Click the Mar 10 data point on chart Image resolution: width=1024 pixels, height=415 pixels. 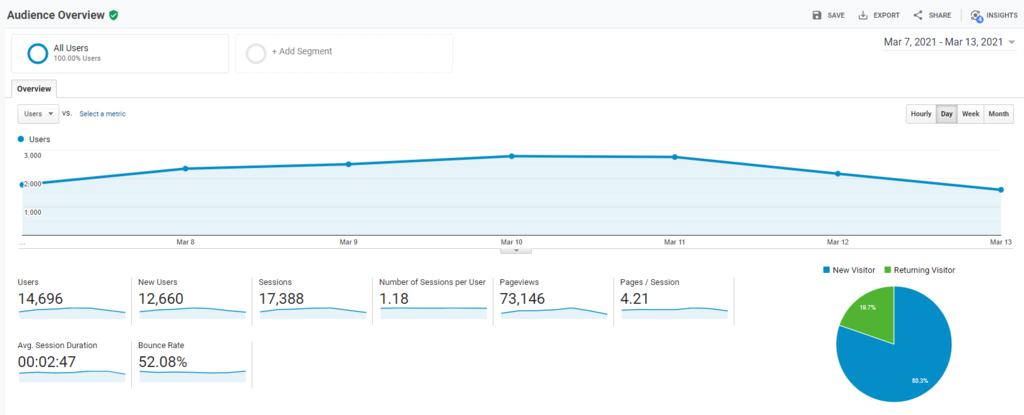tap(512, 156)
